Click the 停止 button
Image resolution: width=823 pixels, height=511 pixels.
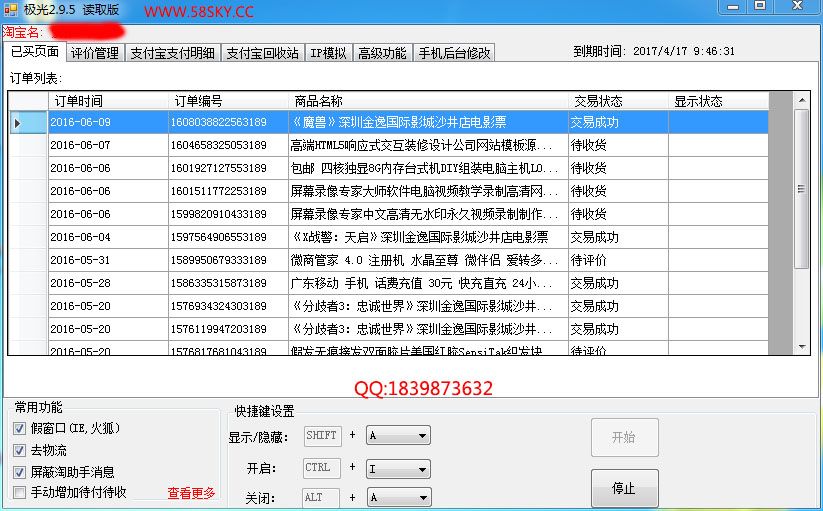[624, 488]
